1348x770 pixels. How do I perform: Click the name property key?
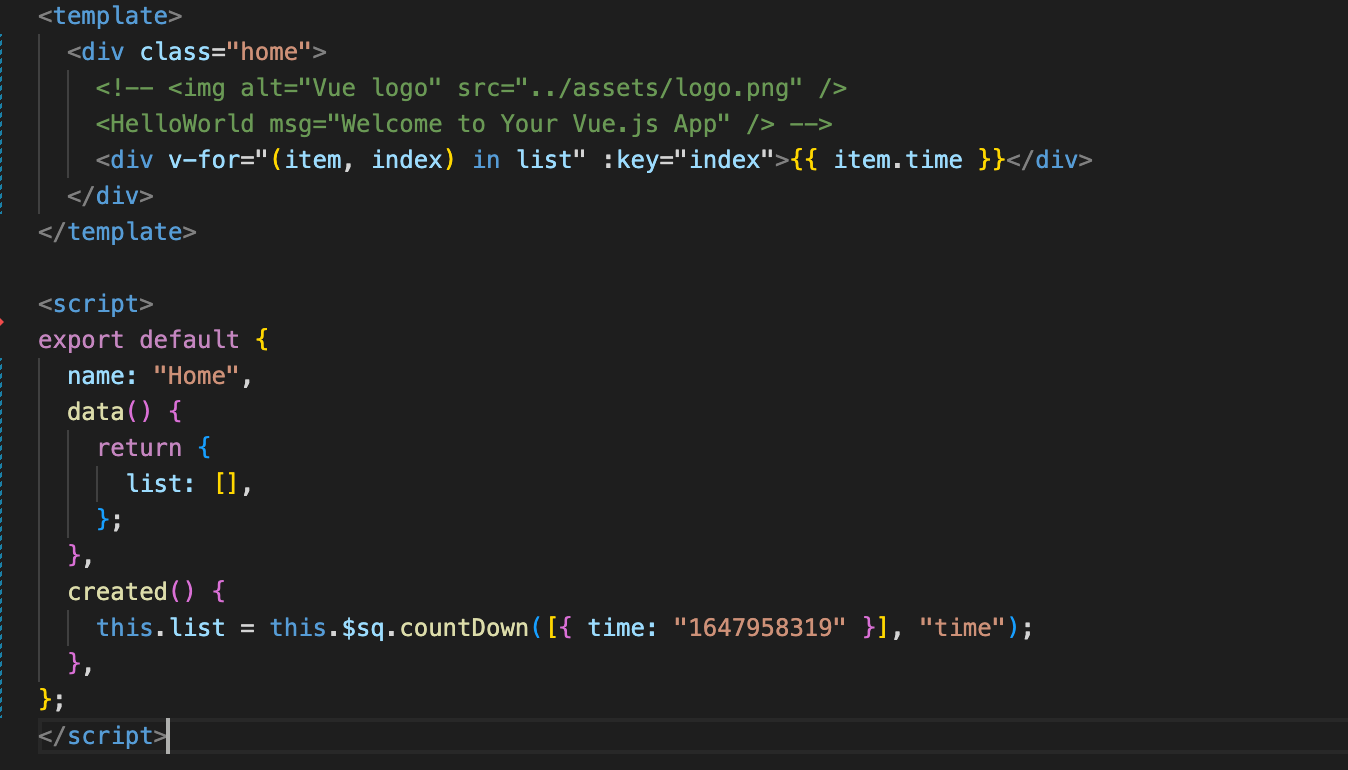click(96, 376)
